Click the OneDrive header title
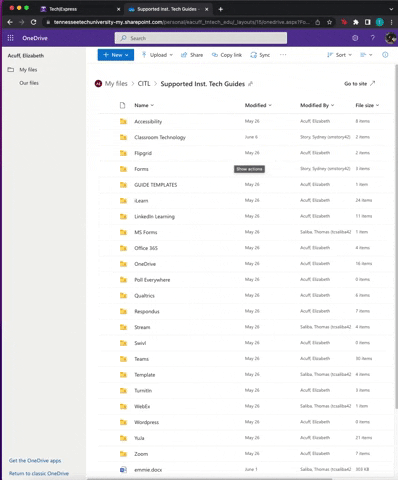 [35, 38]
